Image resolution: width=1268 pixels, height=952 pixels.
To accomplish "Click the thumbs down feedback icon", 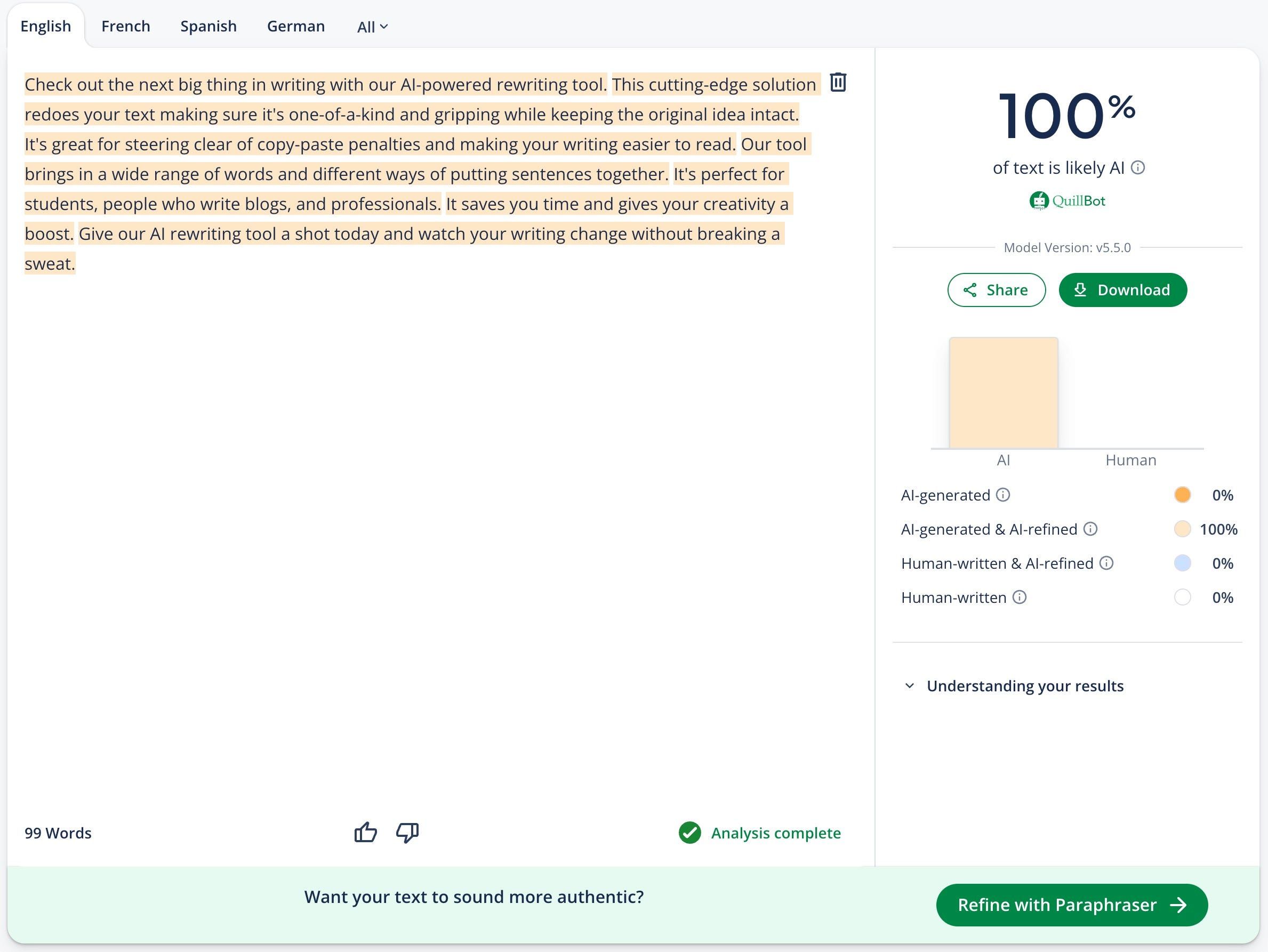I will point(407,832).
